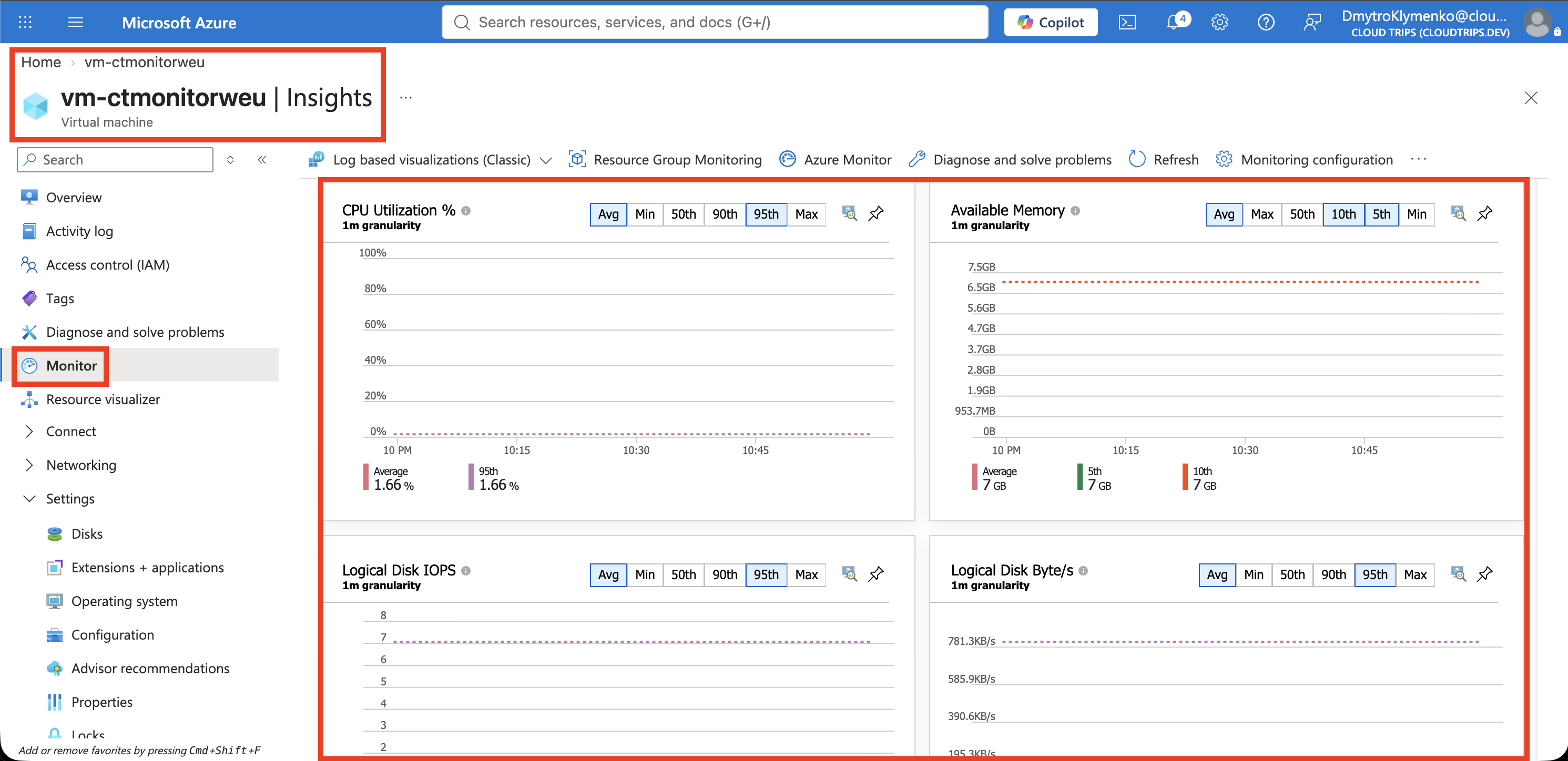The image size is (1568, 761).
Task: Pin the Logical Disk IOPS chart
Action: pyautogui.click(x=876, y=573)
